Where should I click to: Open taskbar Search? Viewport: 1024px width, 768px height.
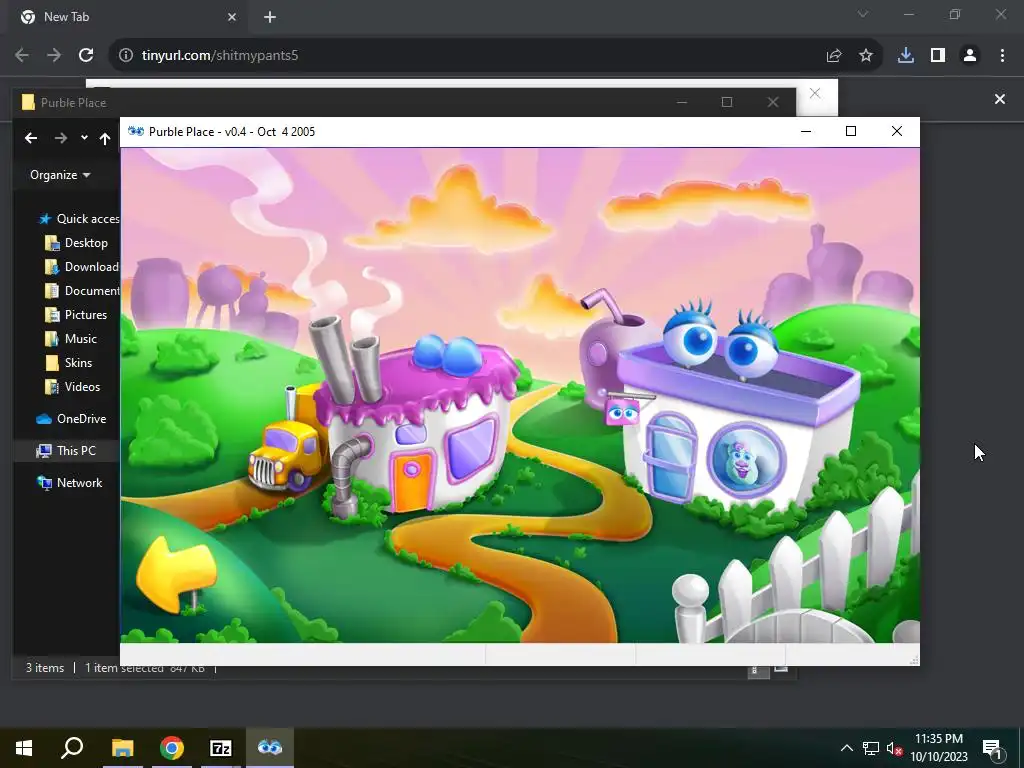click(x=72, y=748)
